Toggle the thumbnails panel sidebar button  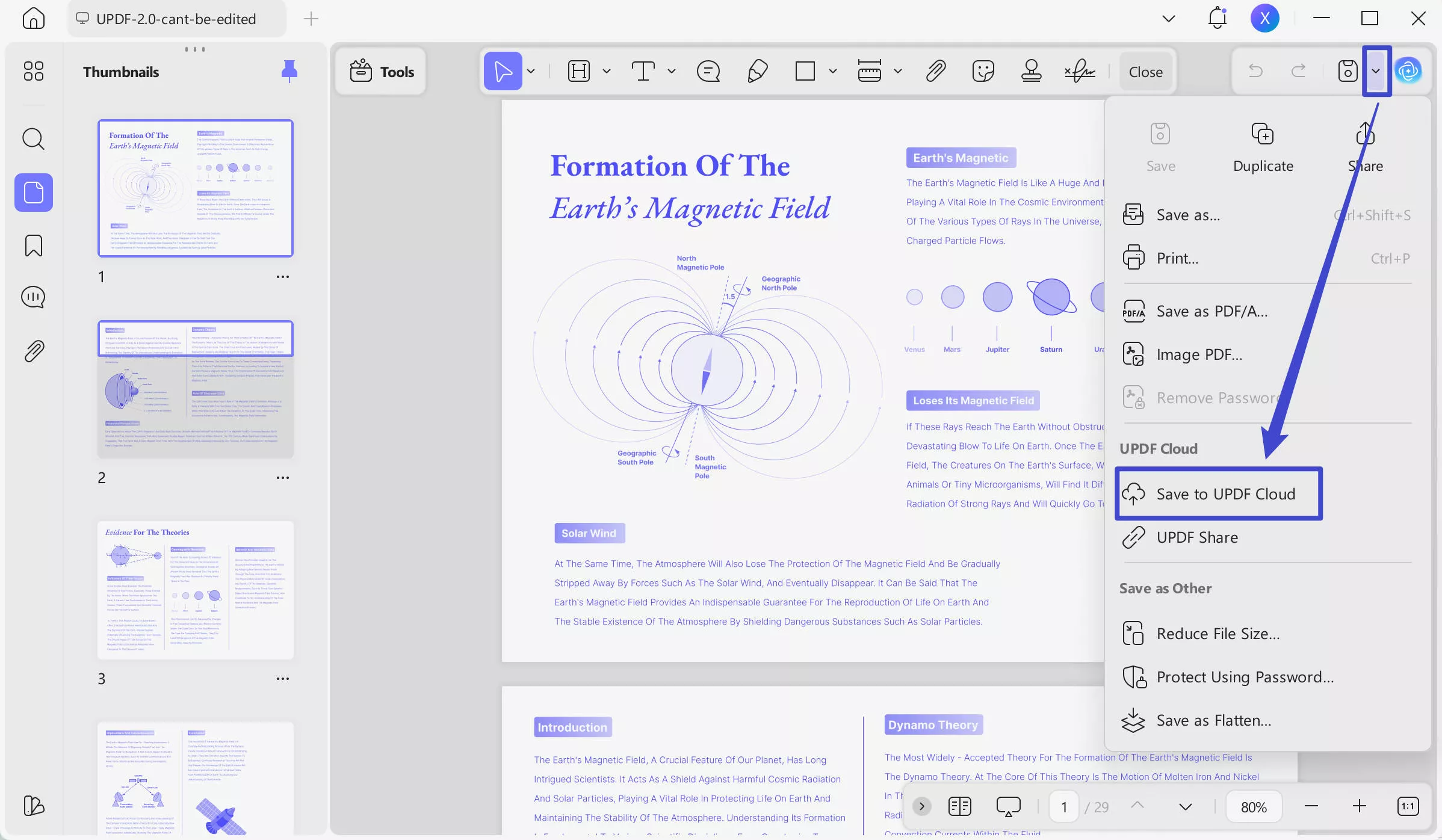tap(33, 193)
